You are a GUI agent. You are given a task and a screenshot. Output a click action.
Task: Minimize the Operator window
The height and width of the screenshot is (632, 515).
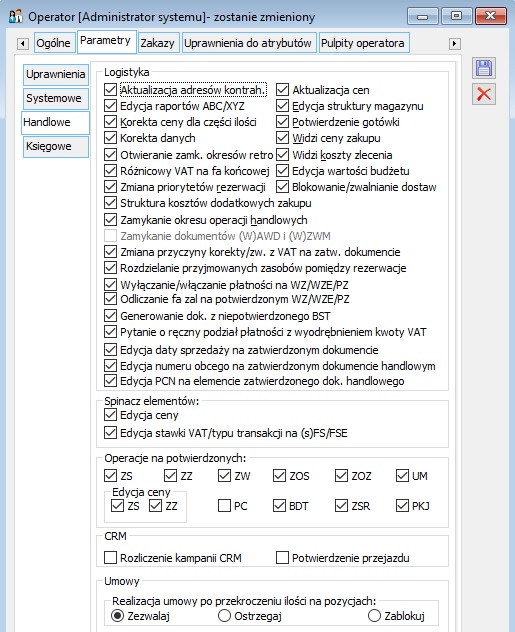(422, 17)
